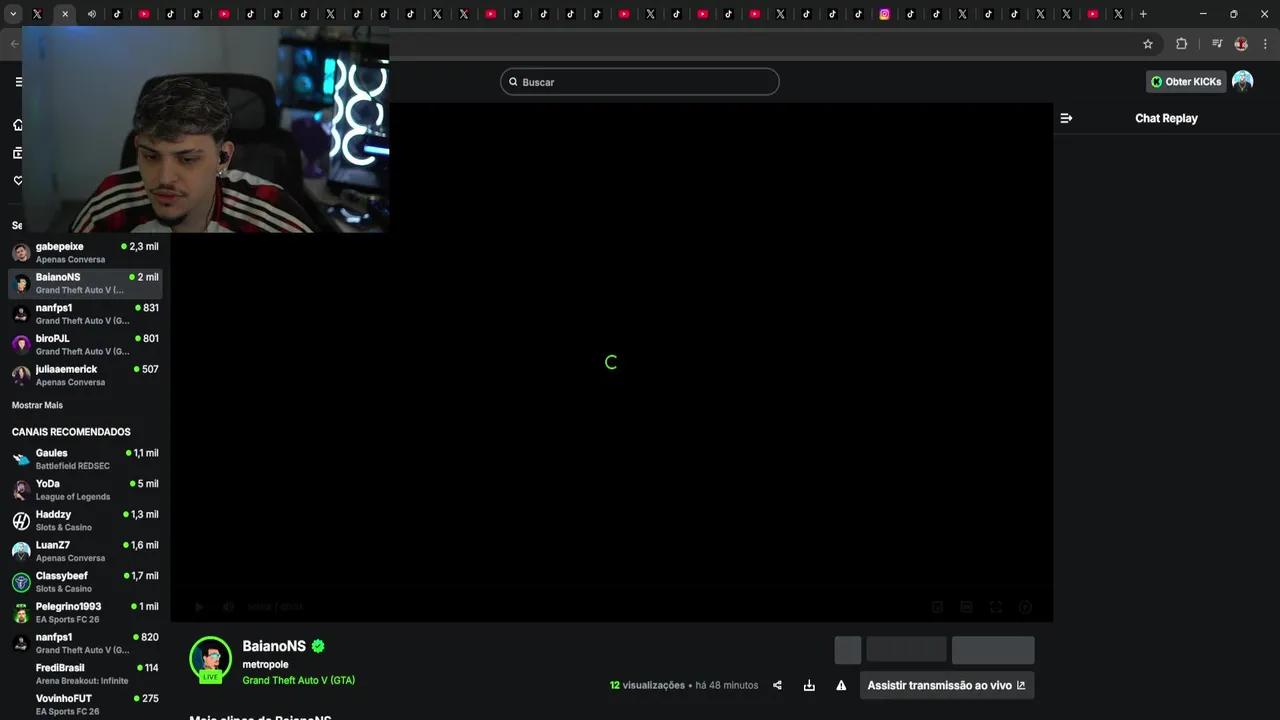The width and height of the screenshot is (1280, 720).
Task: Close the active browser tab
Action: [65, 14]
